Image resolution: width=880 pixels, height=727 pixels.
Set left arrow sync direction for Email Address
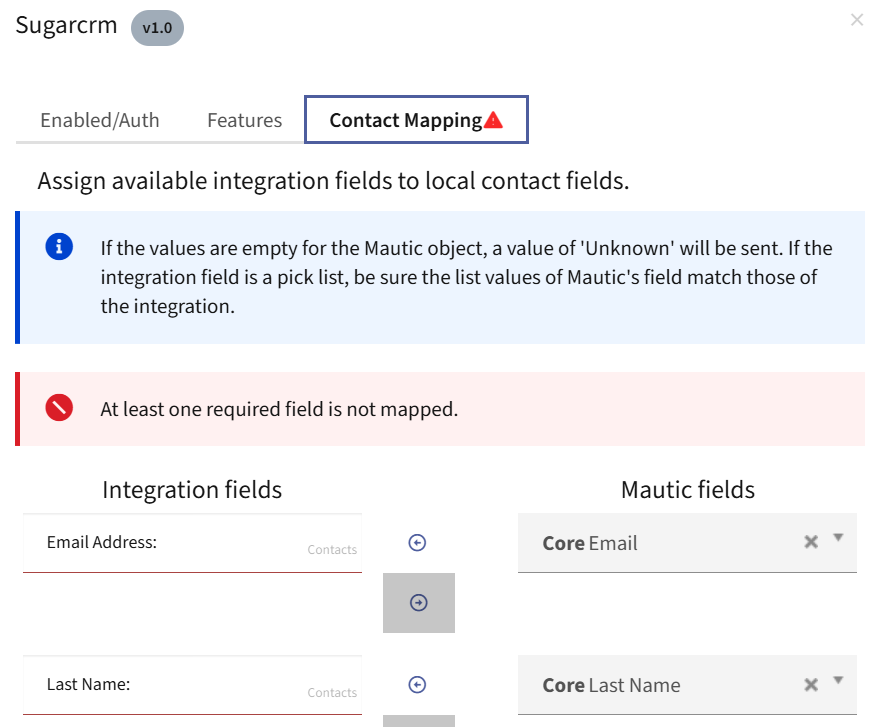pos(417,543)
